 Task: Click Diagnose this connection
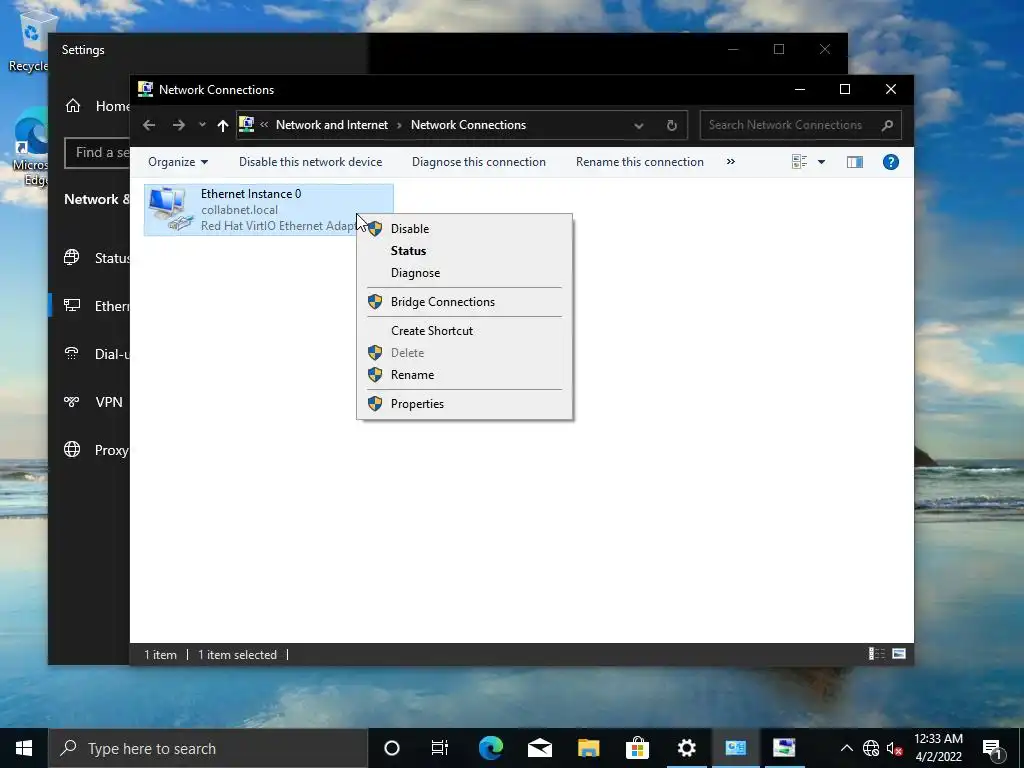[479, 162]
